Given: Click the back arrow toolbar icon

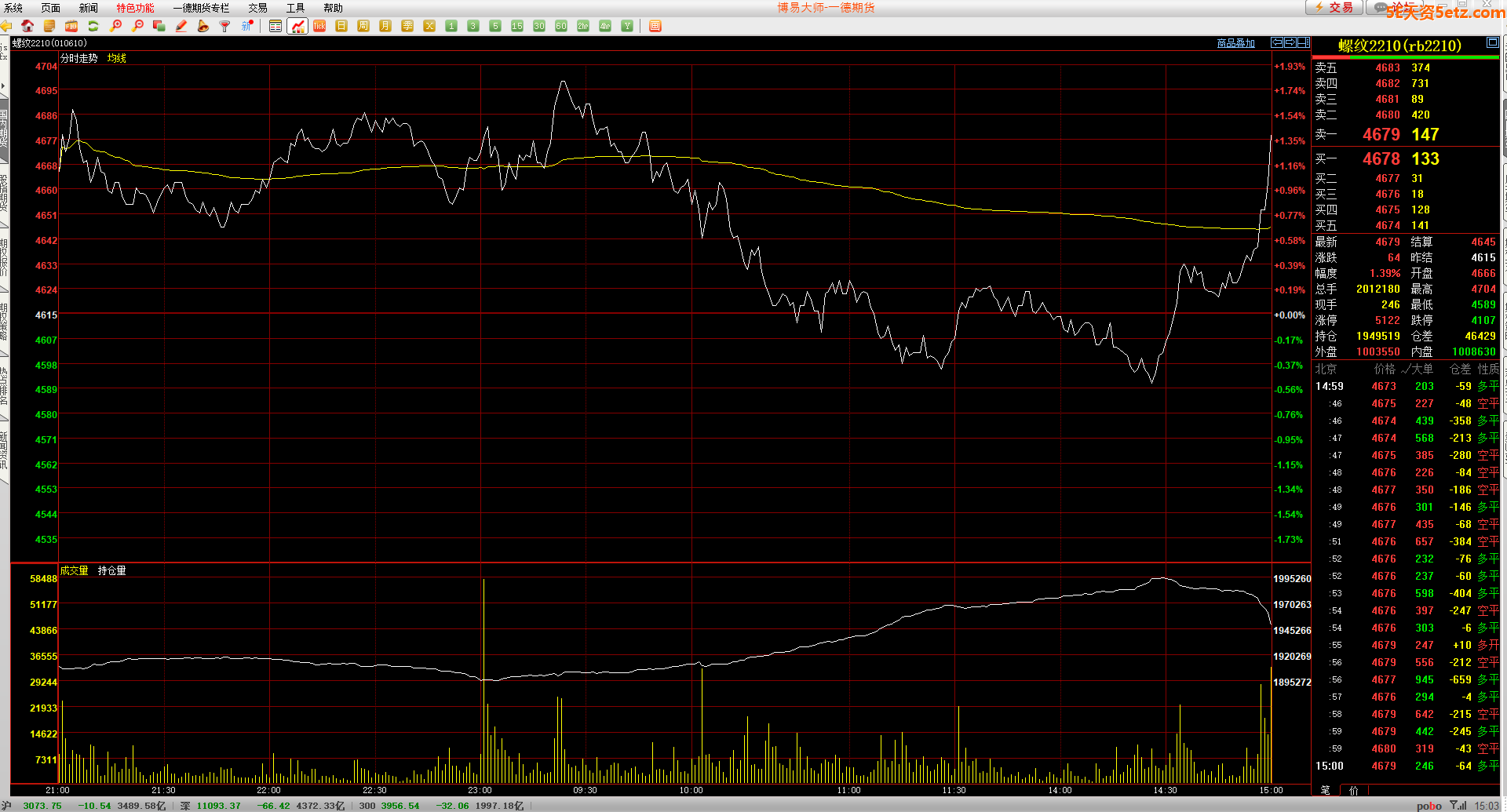Looking at the screenshot, I should point(6,26).
